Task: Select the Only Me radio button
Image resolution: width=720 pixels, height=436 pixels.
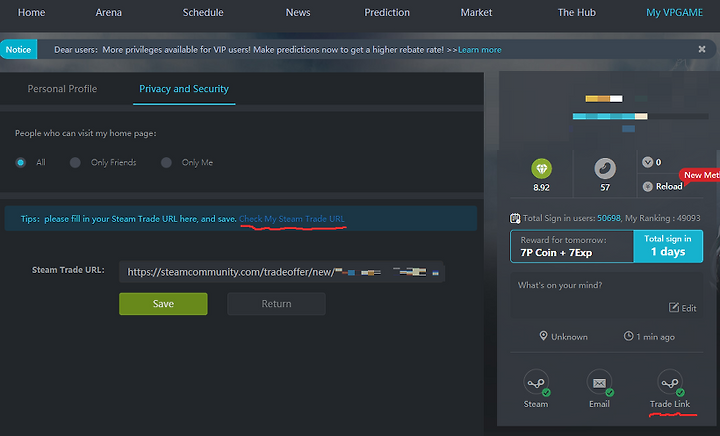Action: (166, 162)
